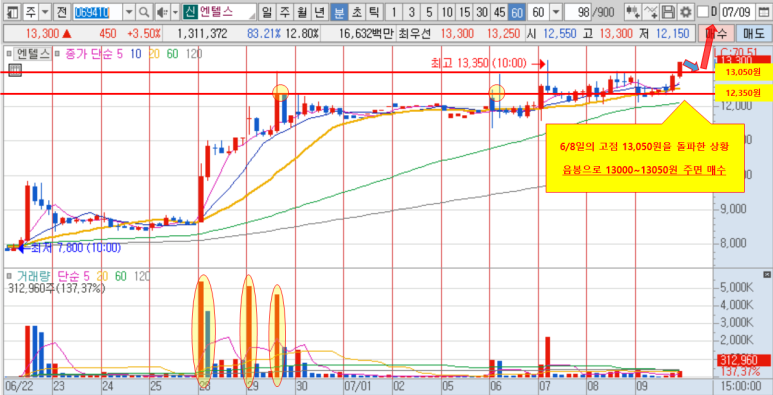Select the 주 weekly chart period
This screenshot has width=773, height=395.
click(x=284, y=12)
